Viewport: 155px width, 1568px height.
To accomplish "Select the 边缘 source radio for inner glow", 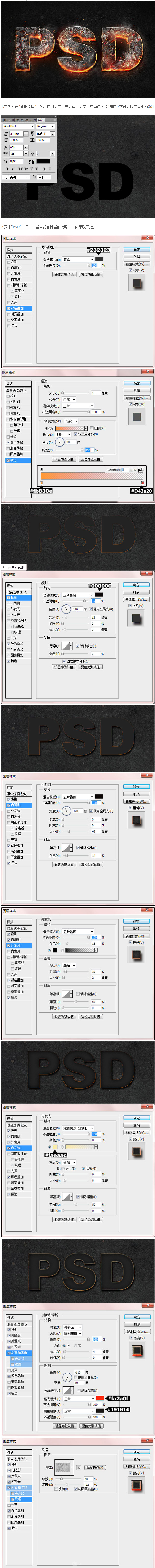I will [x=84, y=1169].
